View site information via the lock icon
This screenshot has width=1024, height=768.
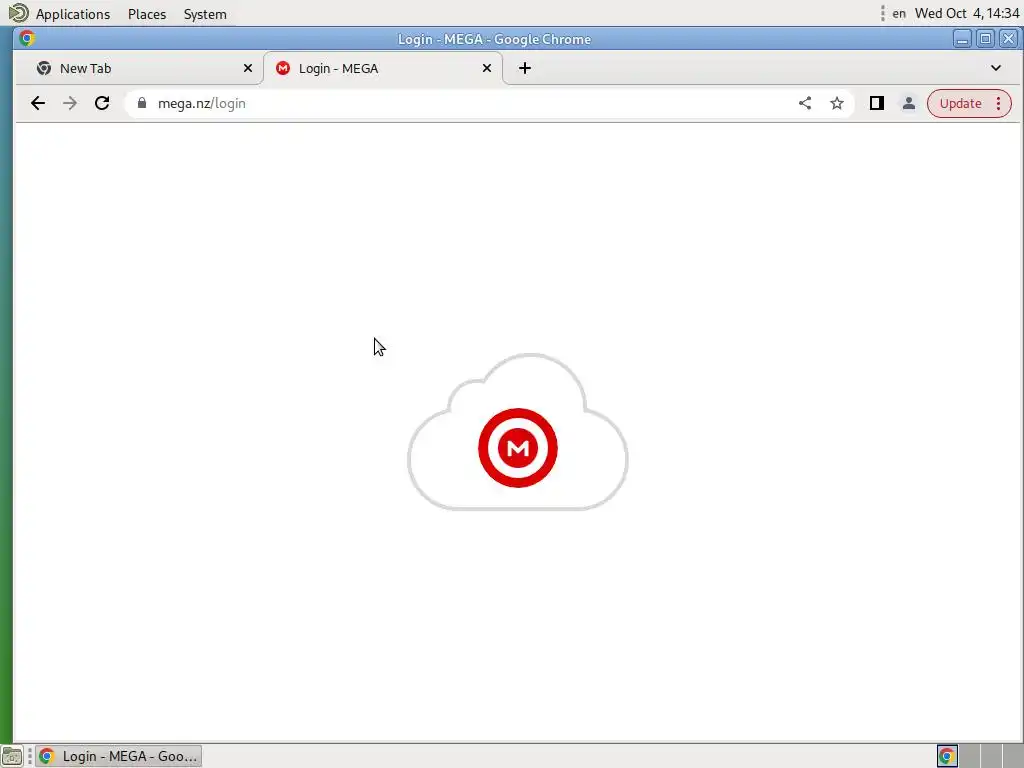(142, 103)
